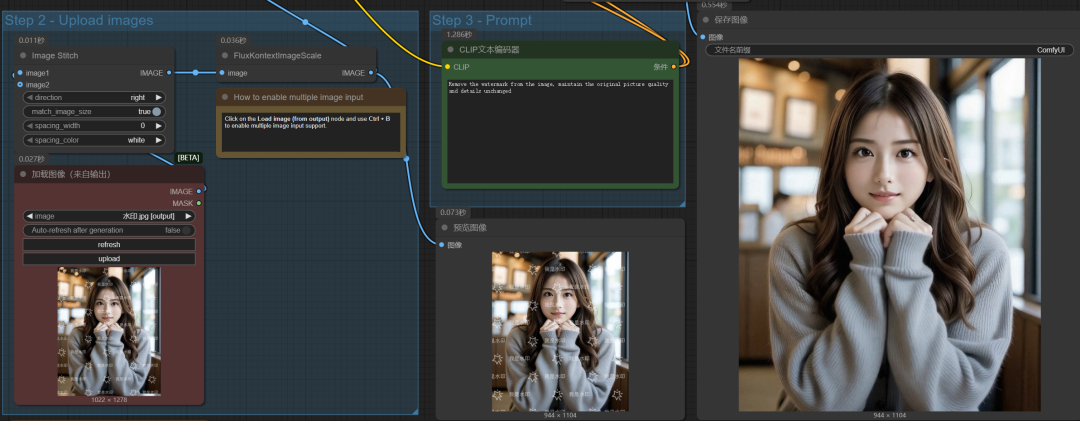
Task: Click the [BETA] badge on the load image node
Action: click(189, 158)
